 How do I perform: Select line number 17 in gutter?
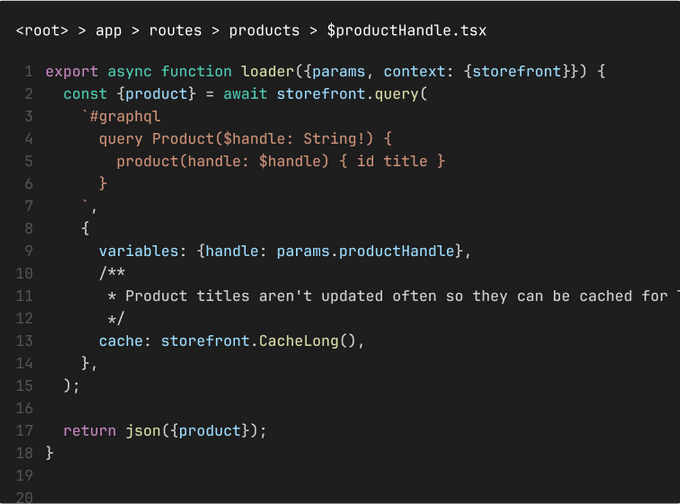coord(24,431)
